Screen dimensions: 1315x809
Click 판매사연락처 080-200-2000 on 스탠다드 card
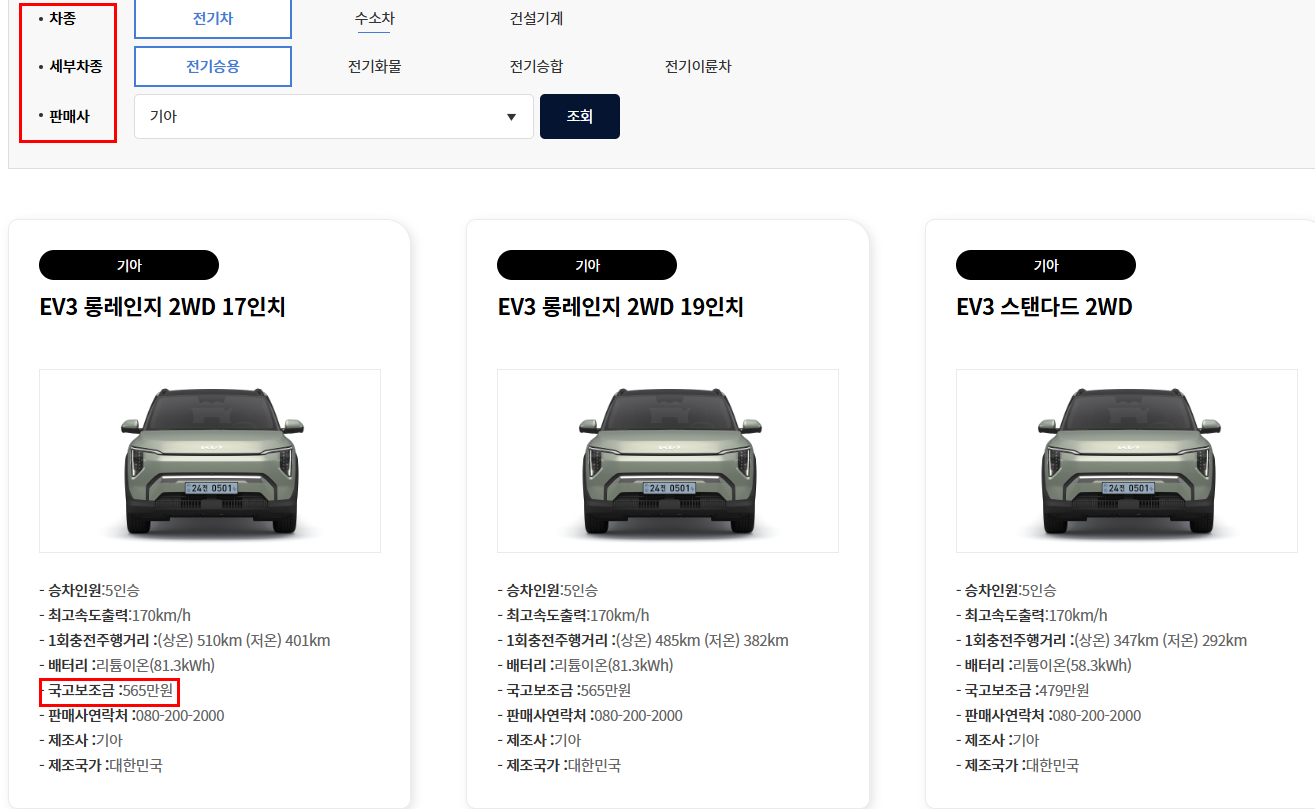coord(1049,715)
